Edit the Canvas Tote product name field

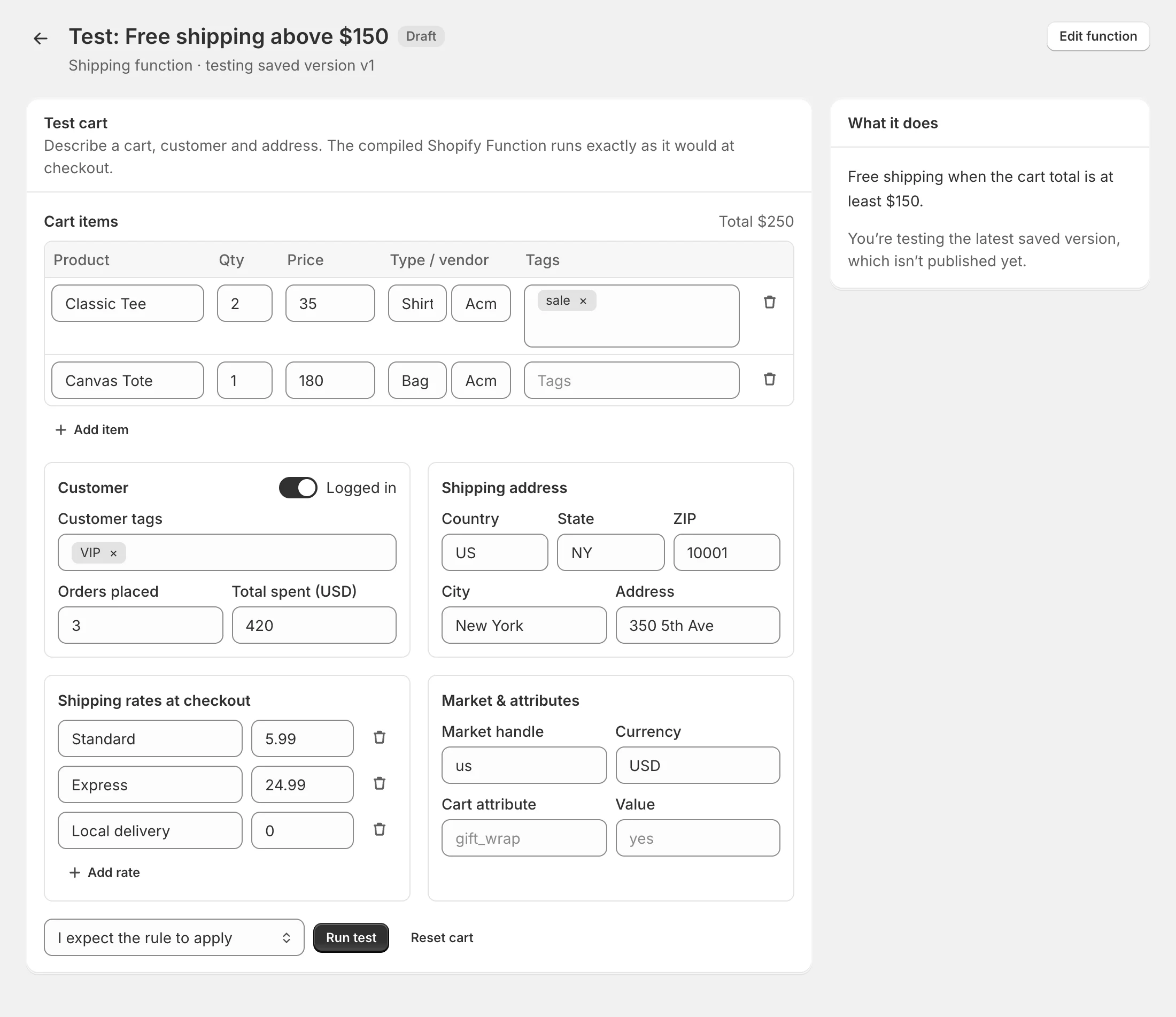coord(128,381)
